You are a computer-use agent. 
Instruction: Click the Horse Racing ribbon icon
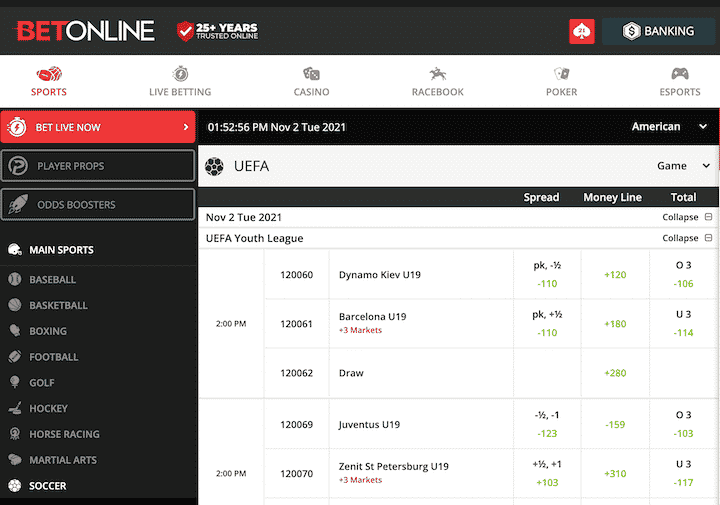click(x=15, y=433)
